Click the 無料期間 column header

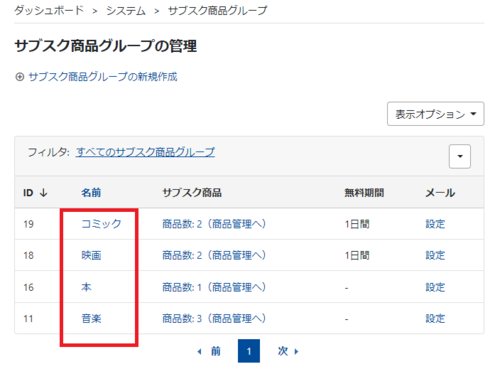pos(364,193)
